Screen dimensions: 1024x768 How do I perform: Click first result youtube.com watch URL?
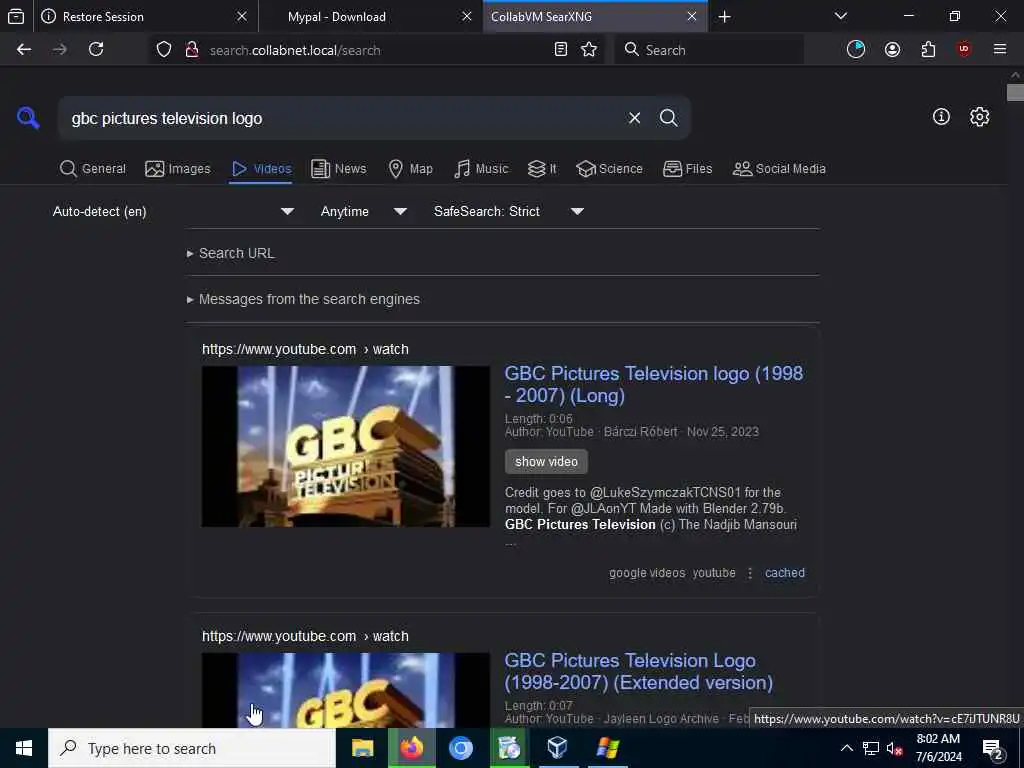pyautogui.click(x=305, y=349)
